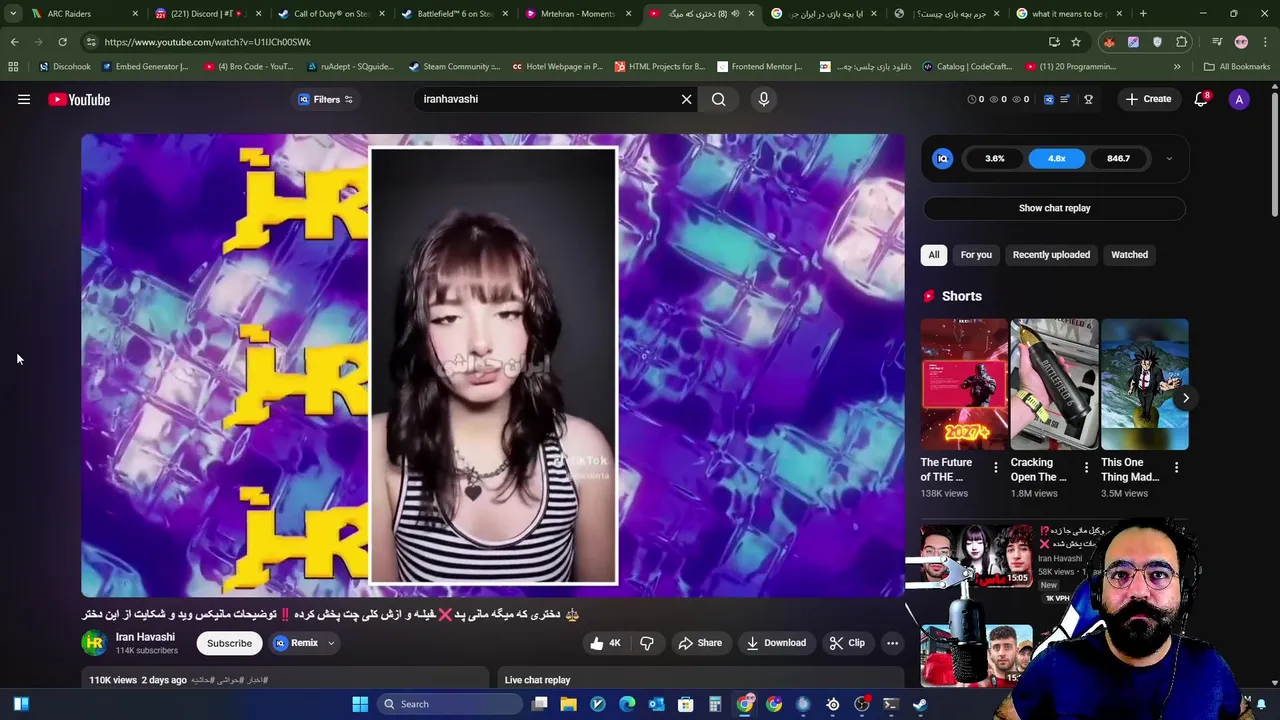Go to YouTube home via logo

coord(79,99)
